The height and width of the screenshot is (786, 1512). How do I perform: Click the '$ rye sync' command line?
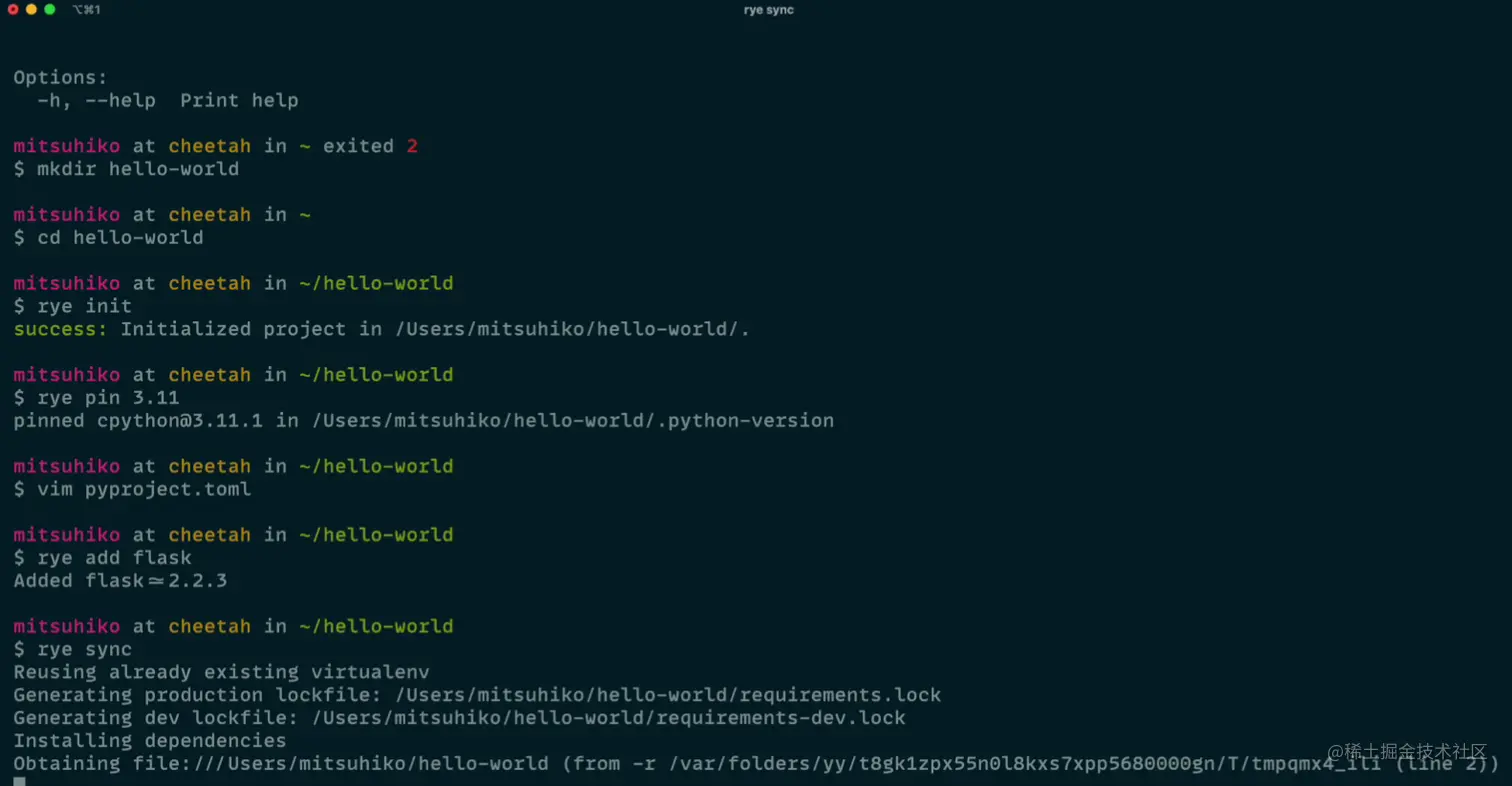(72, 650)
